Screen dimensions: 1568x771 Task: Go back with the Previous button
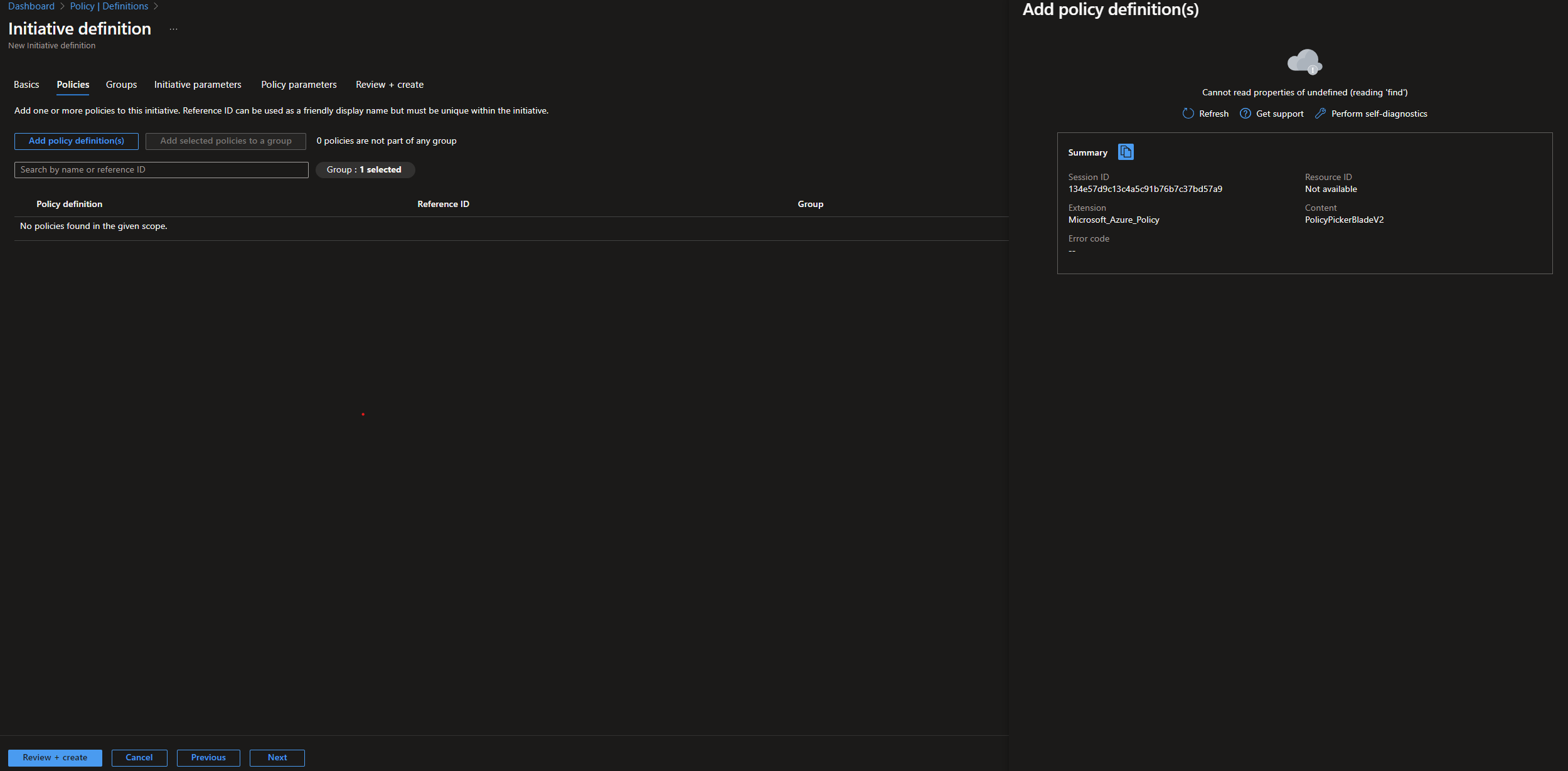coord(208,758)
